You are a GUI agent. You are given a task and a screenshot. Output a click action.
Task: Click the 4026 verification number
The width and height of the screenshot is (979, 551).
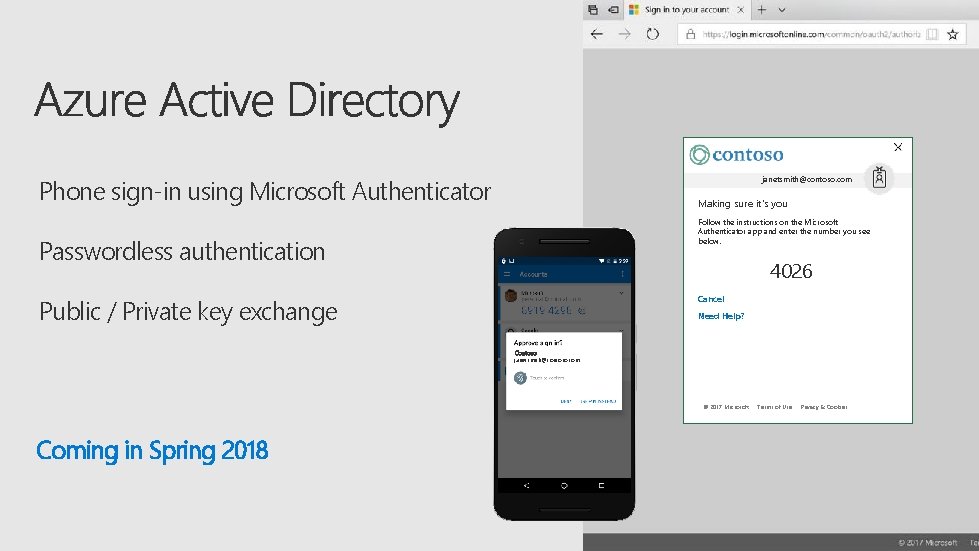click(791, 271)
